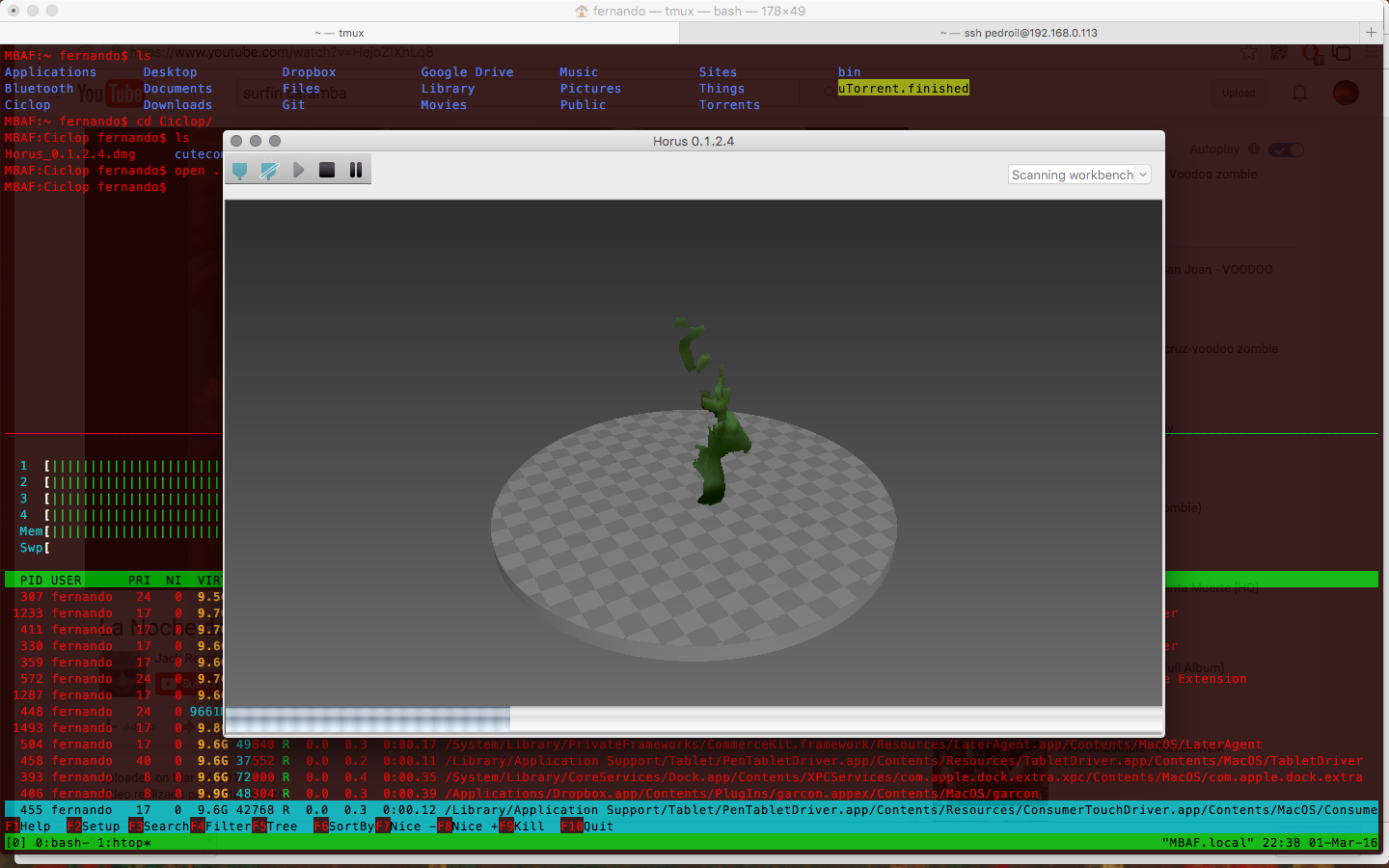1389x868 pixels.
Task: Click F3 Search in the htop footer
Action: [x=159, y=827]
